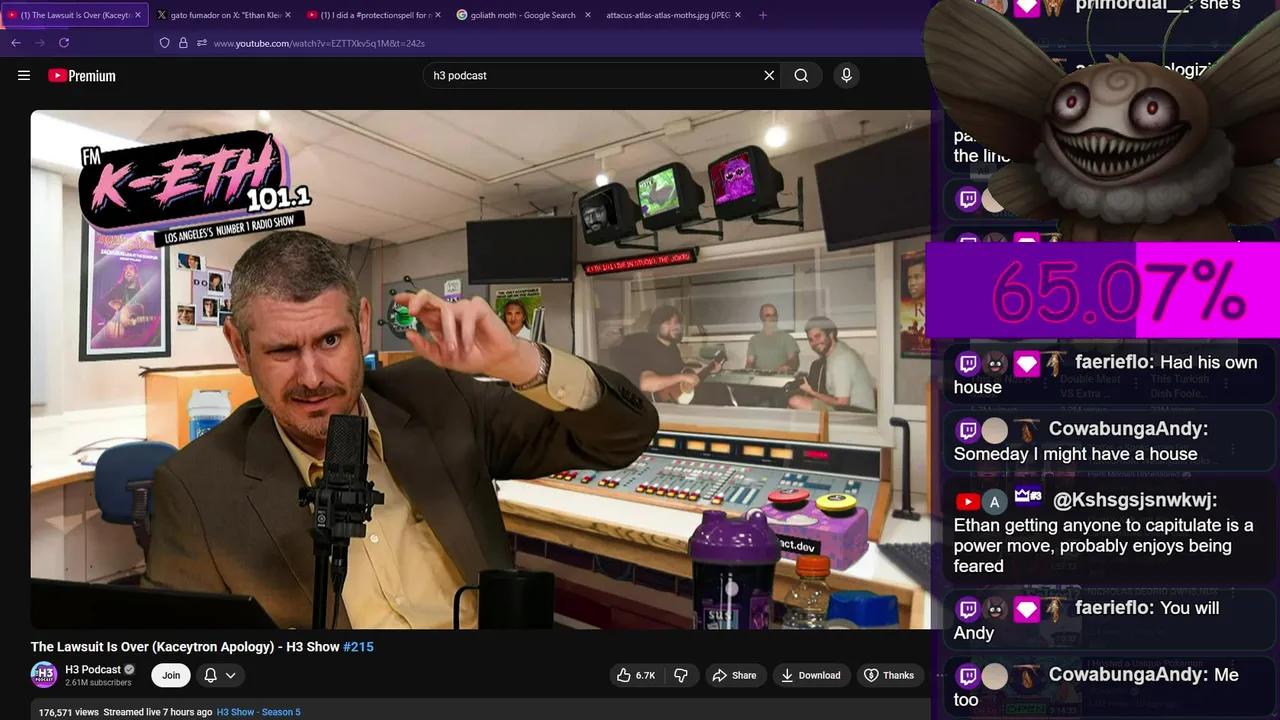Clear the search box with the X
Viewport: 1280px width, 720px height.
tap(769, 75)
